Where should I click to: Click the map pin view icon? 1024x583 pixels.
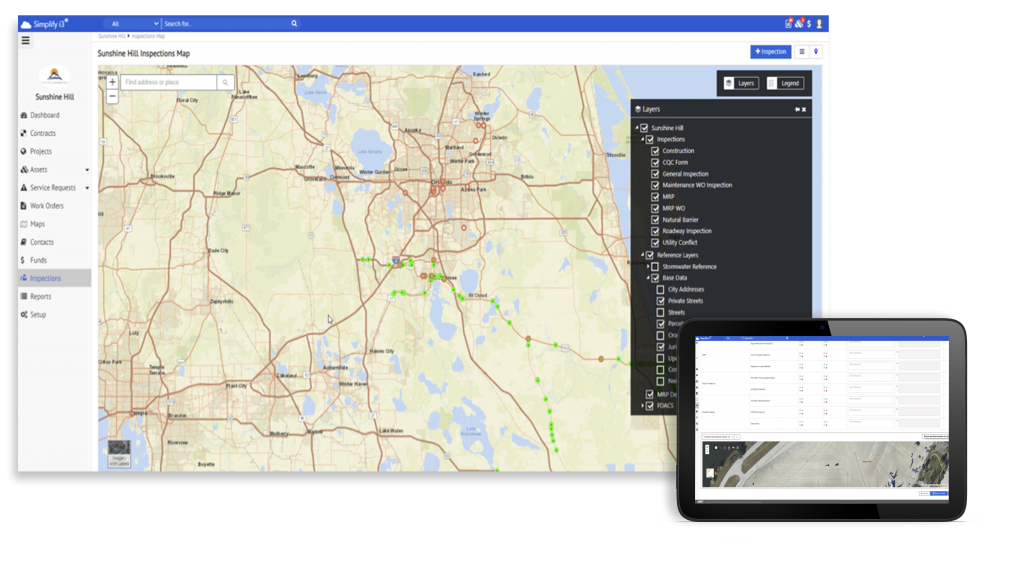pyautogui.click(x=817, y=52)
